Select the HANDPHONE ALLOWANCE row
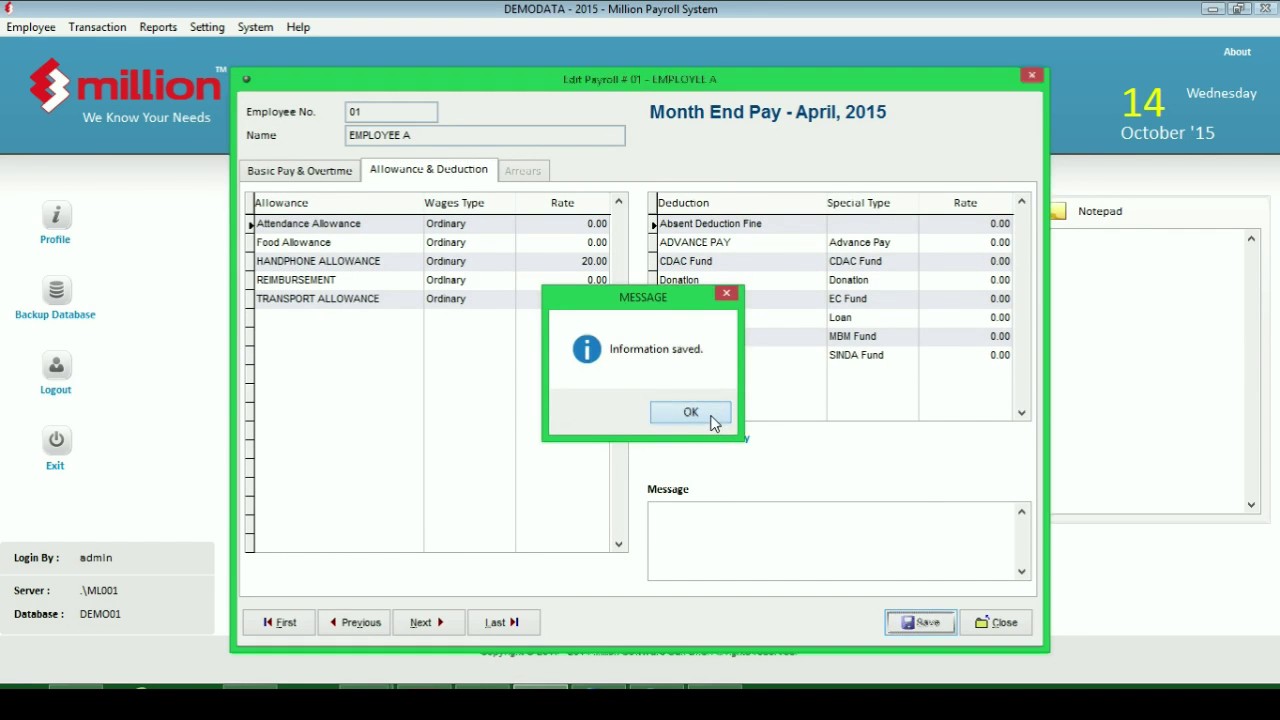This screenshot has height=720, width=1280. tap(431, 262)
